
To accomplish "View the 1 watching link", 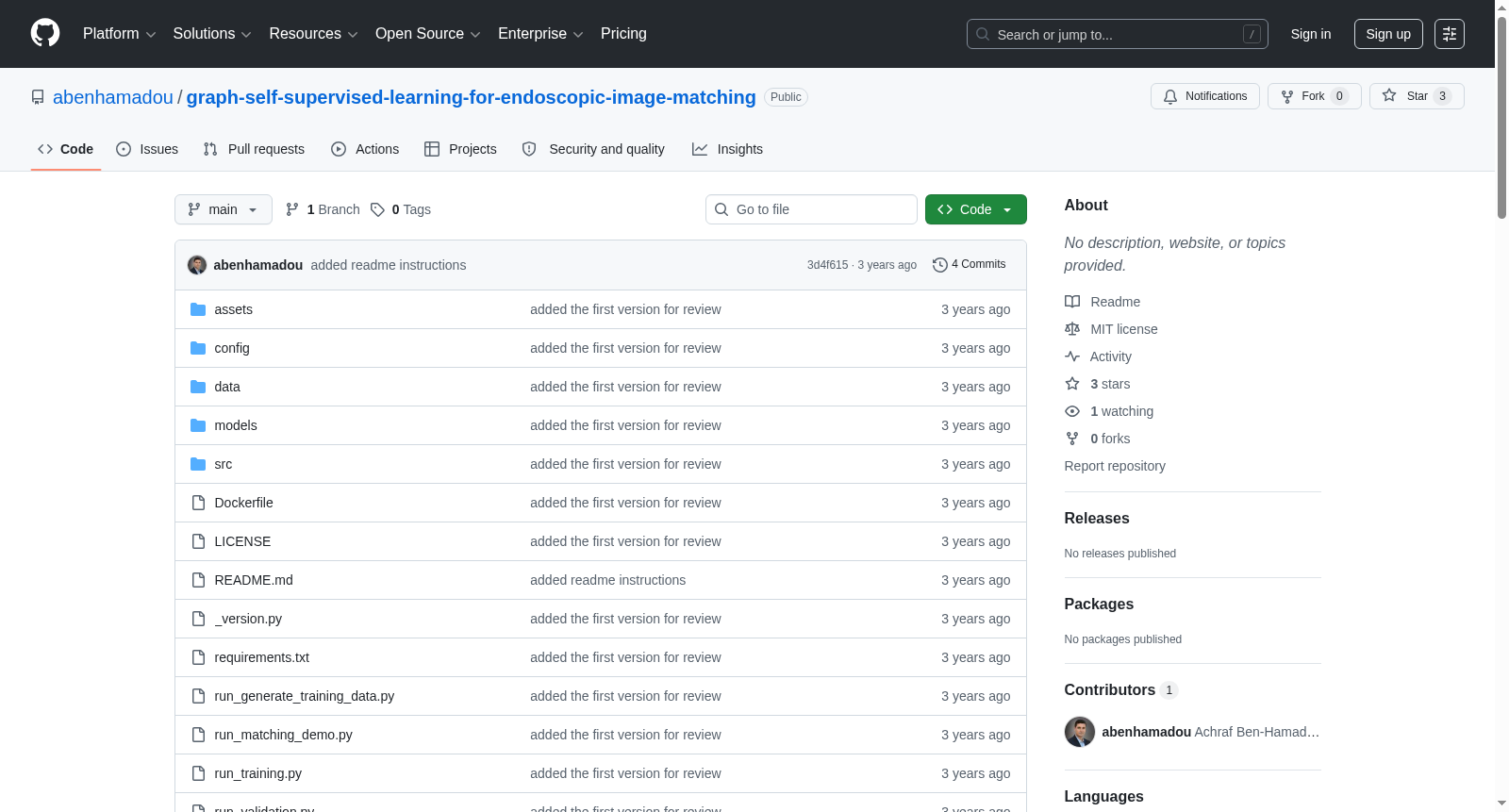I will click(1109, 411).
